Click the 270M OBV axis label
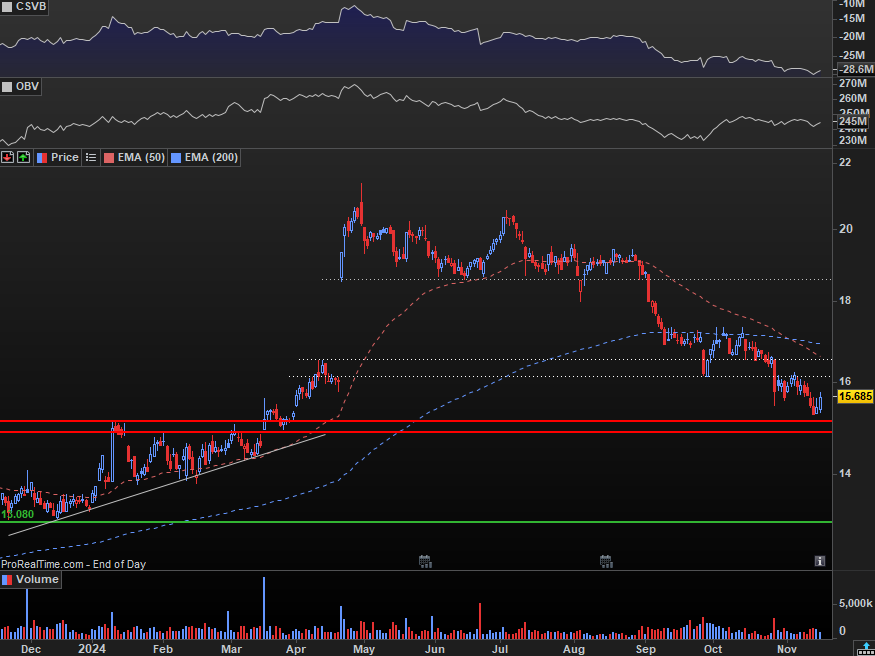Image resolution: width=875 pixels, height=656 pixels. point(853,84)
